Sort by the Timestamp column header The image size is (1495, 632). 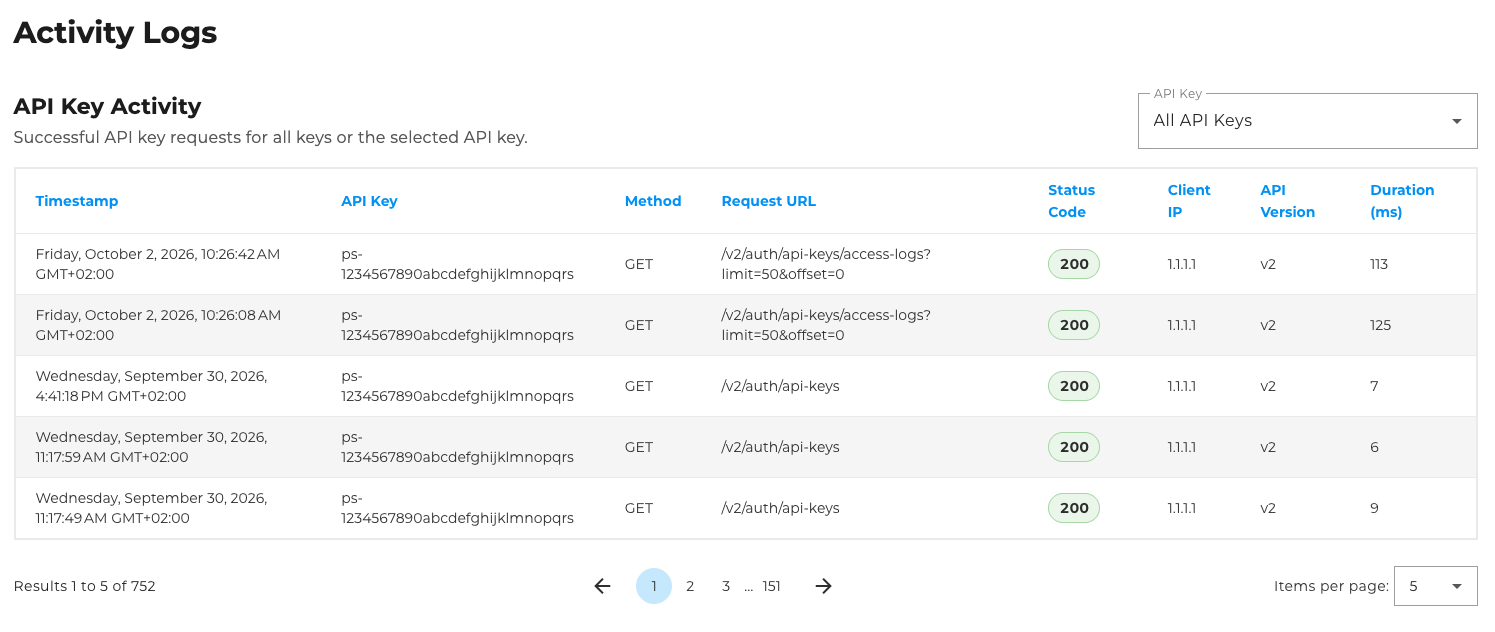click(77, 201)
